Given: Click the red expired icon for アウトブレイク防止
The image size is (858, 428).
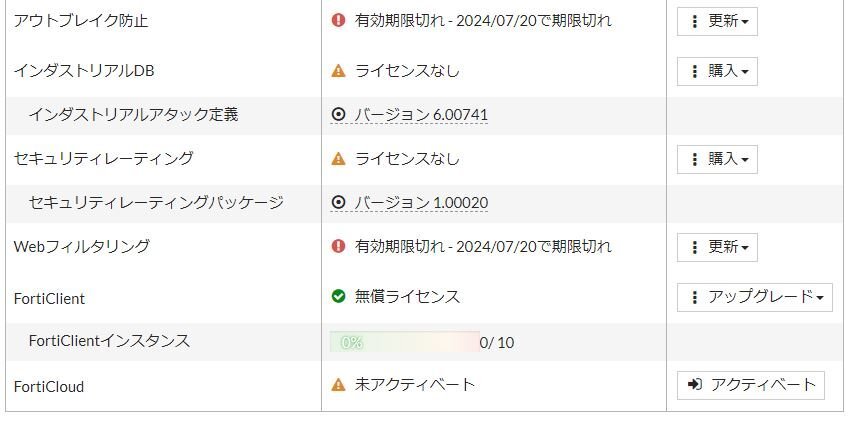Looking at the screenshot, I should 339,20.
